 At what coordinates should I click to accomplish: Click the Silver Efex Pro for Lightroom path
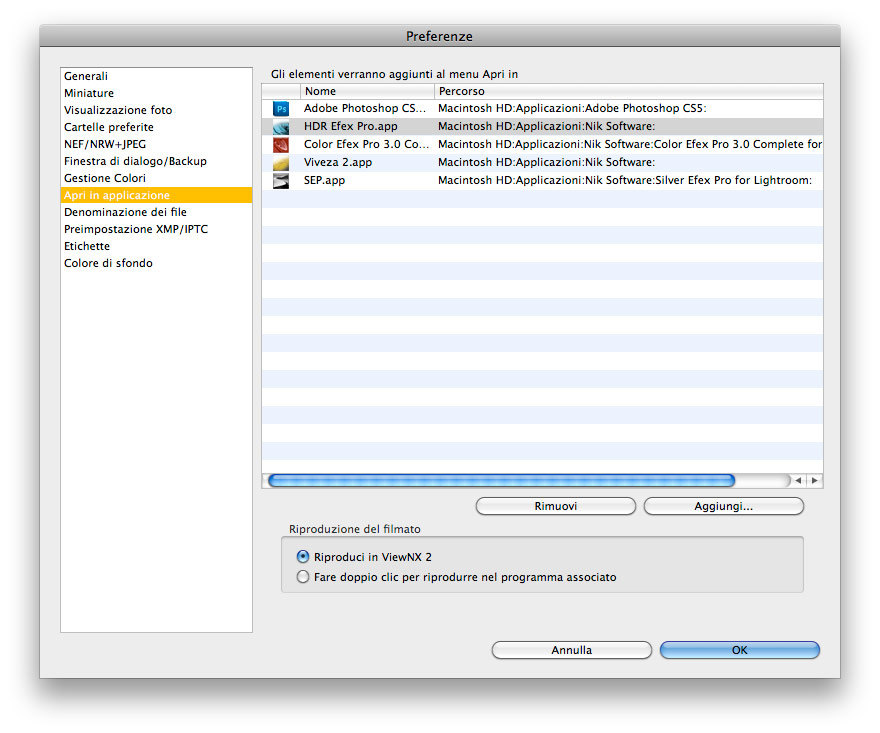pyautogui.click(x=625, y=180)
